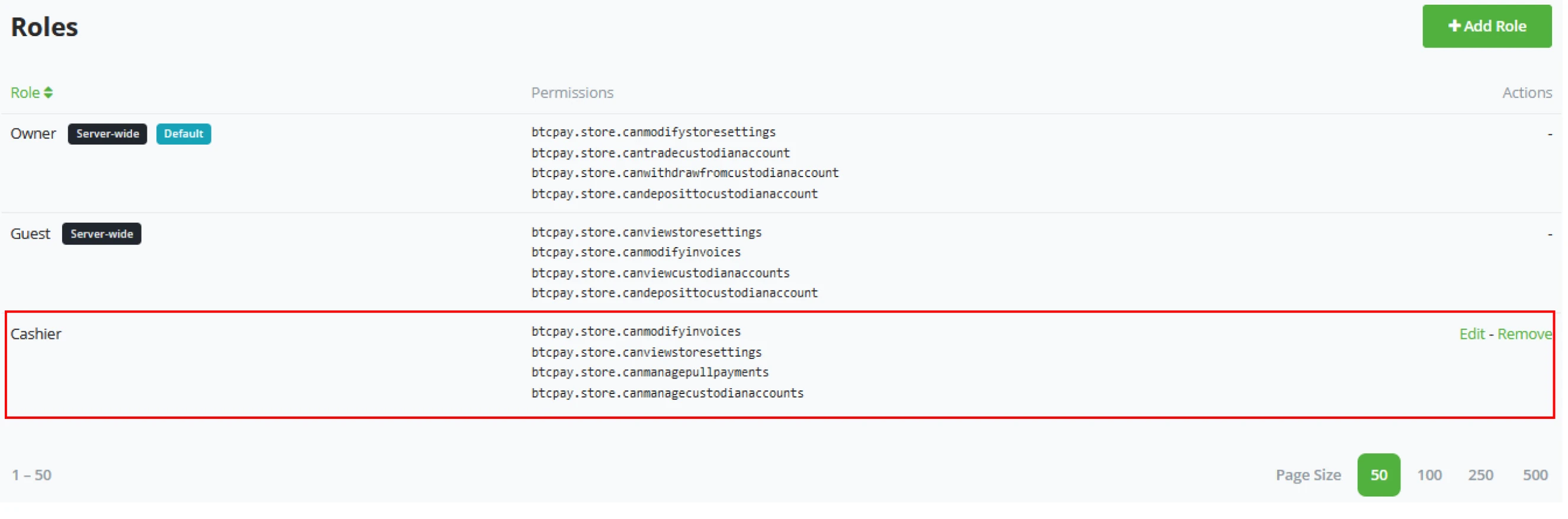Remove the Cashier role
This screenshot has height=519, width=1568.
click(1524, 334)
